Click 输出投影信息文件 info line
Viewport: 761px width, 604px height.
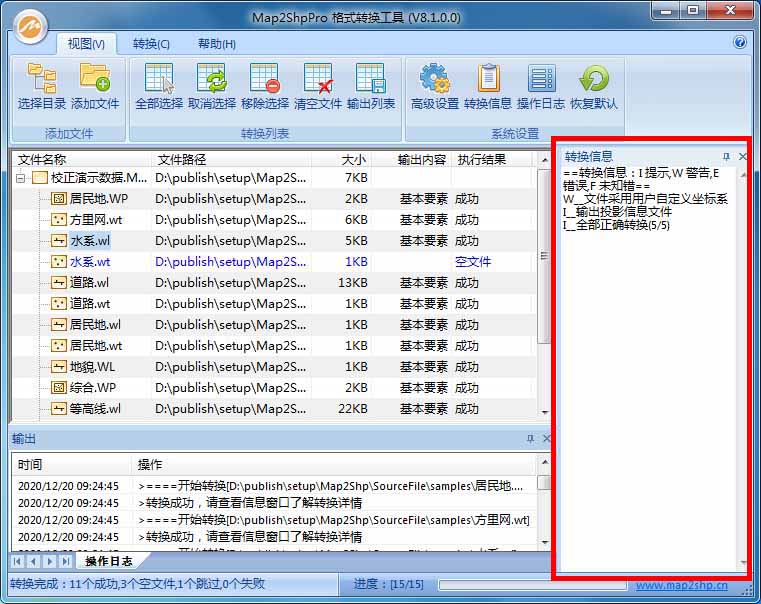click(x=617, y=212)
